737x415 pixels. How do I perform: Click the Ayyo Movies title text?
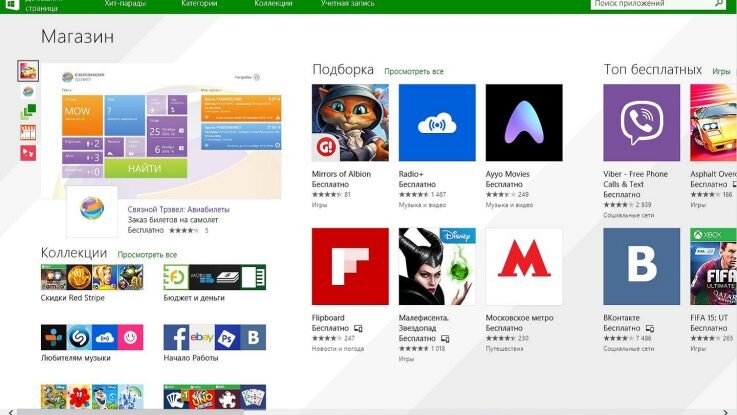point(508,174)
